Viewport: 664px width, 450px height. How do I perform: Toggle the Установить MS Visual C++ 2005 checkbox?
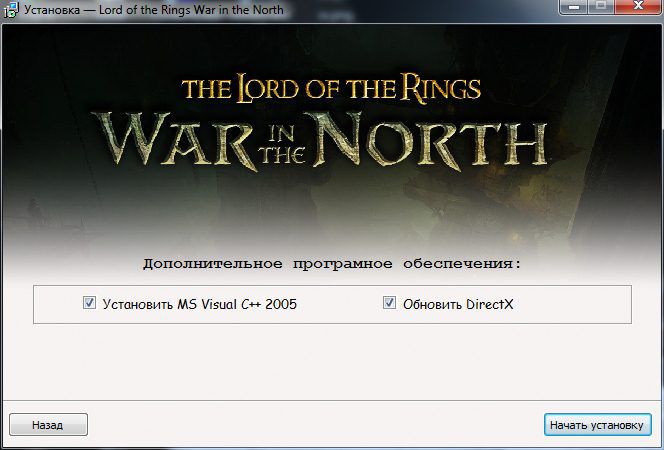tap(89, 303)
